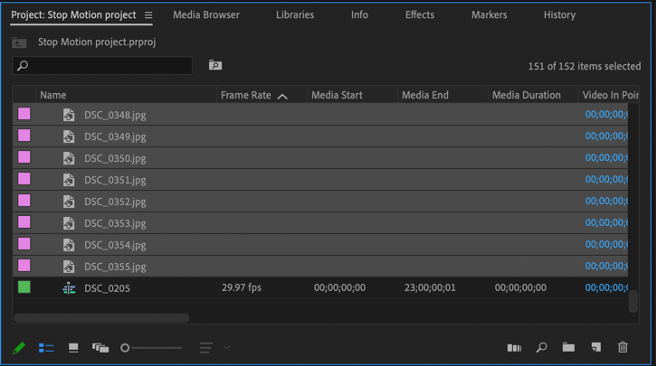This screenshot has height=366, width=656.
Task: Select the file name DSC_0351.jpg
Action: 115,180
